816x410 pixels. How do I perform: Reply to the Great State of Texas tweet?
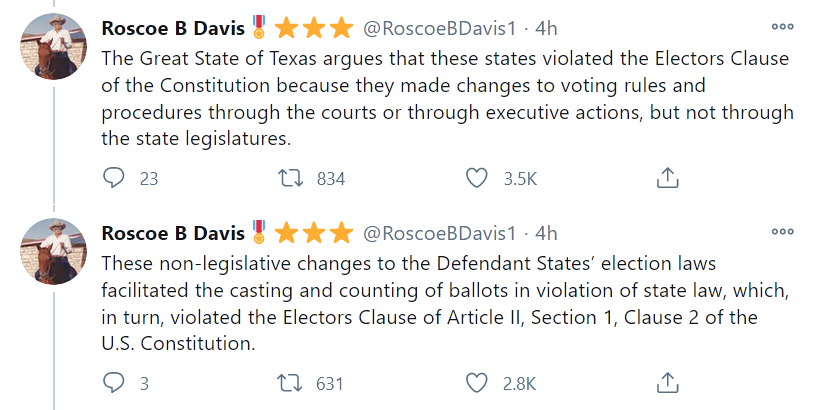[115, 178]
